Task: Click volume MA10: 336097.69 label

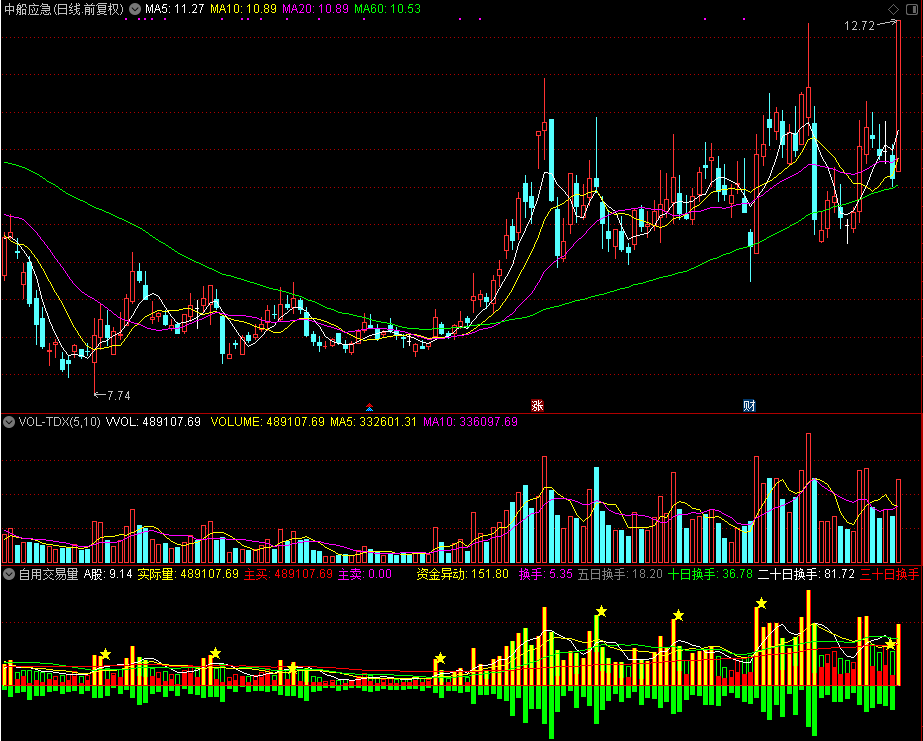Action: [470, 422]
